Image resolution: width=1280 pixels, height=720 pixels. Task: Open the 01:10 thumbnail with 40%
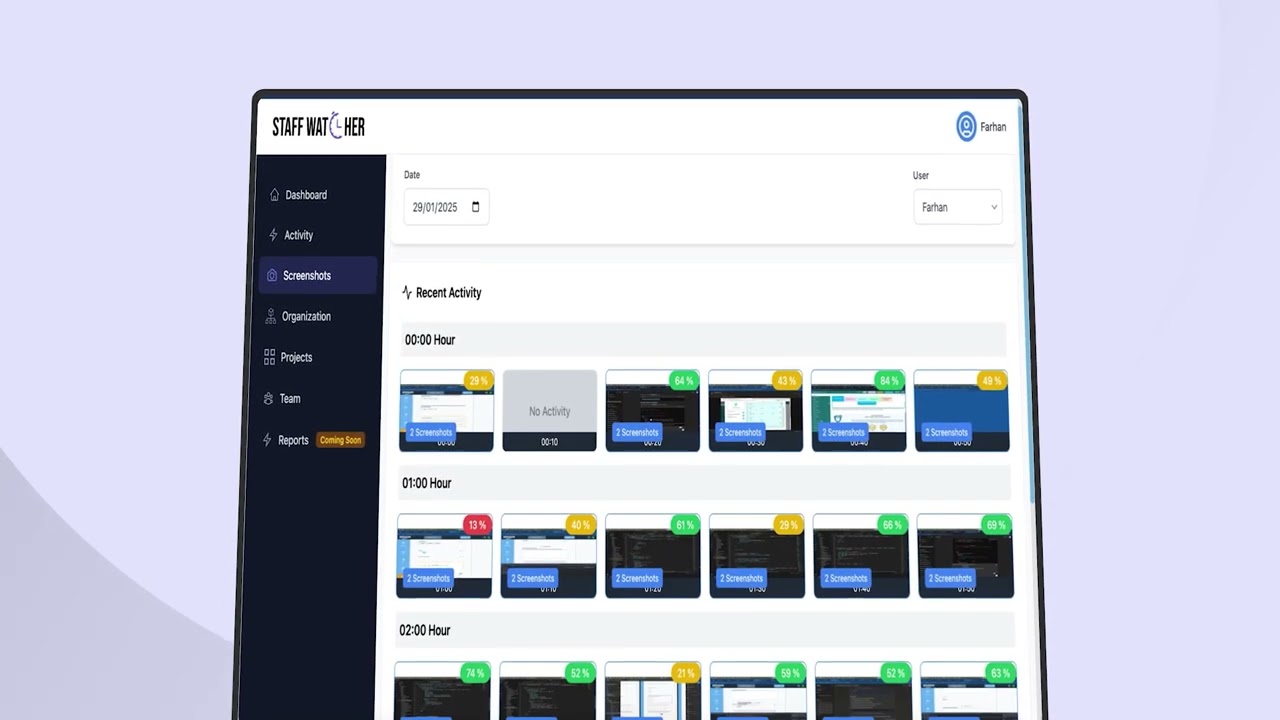[548, 556]
